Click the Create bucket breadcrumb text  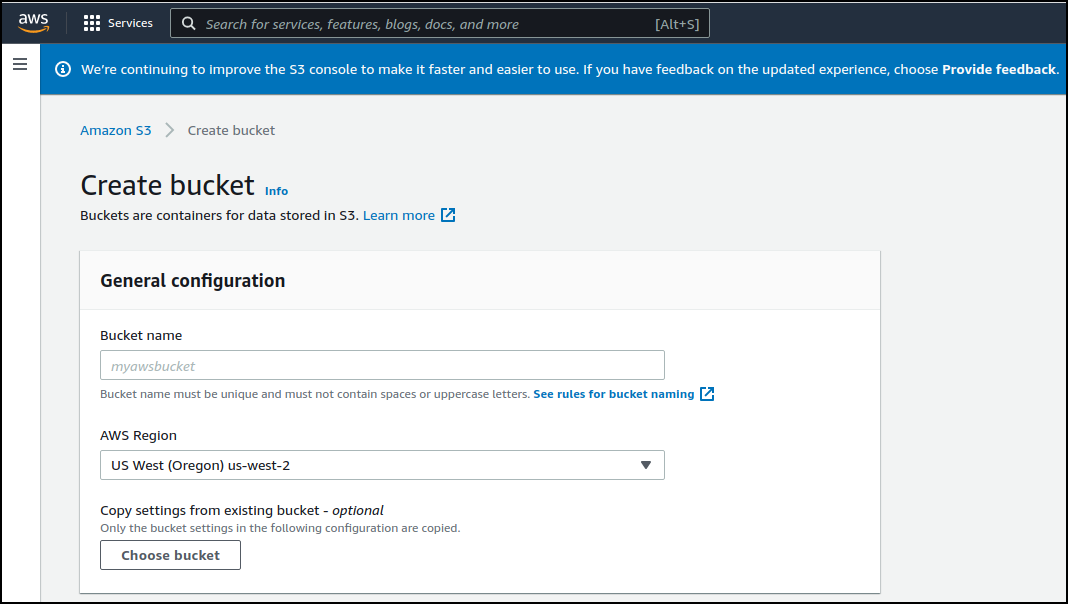(x=231, y=130)
